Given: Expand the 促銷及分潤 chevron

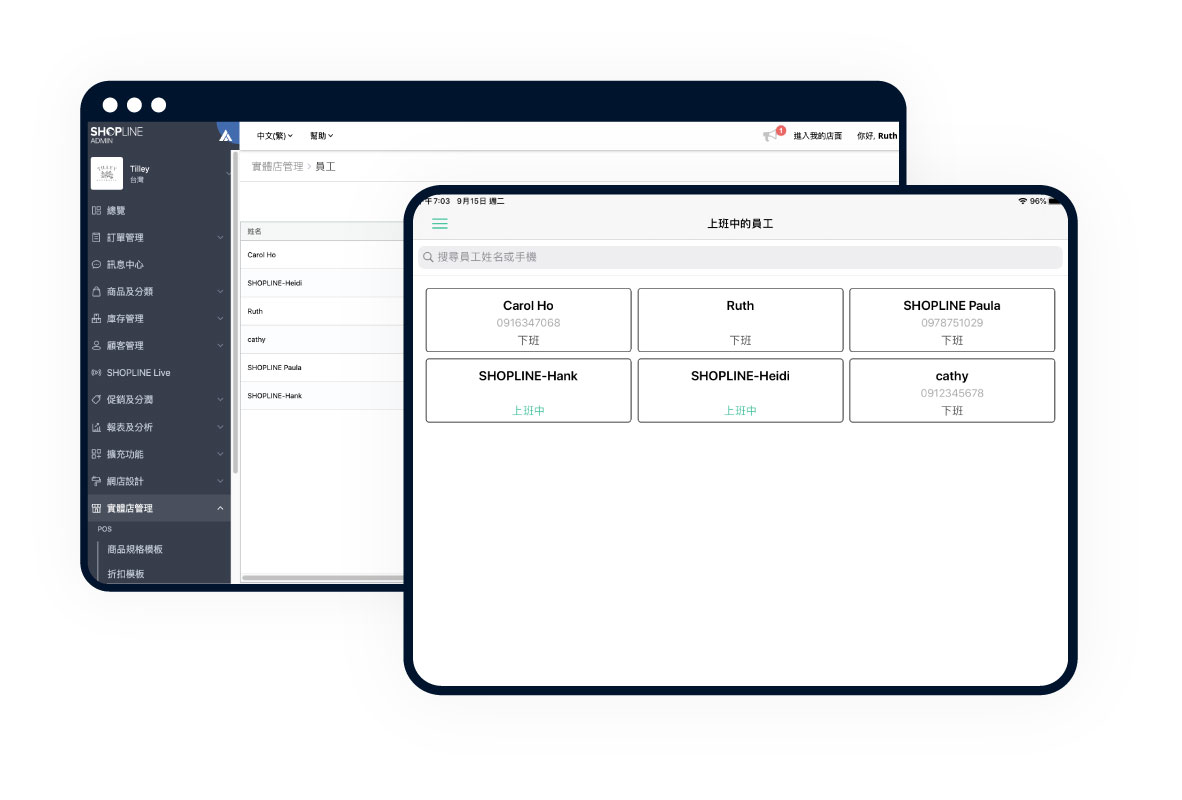Looking at the screenshot, I should point(220,400).
